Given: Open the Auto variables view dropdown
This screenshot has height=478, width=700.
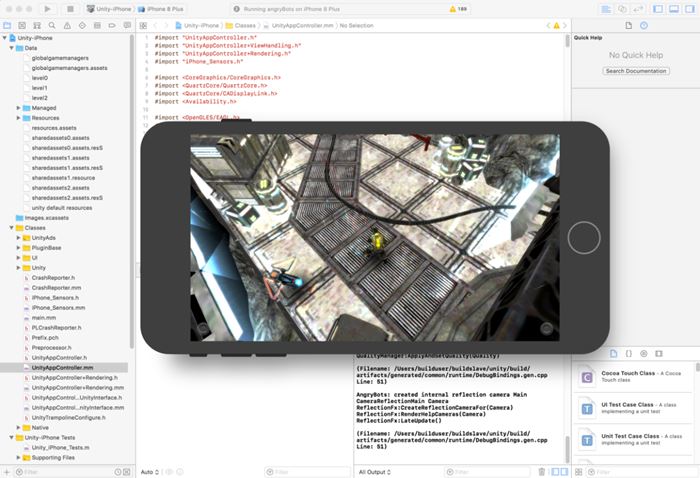Looking at the screenshot, I should coord(150,471).
